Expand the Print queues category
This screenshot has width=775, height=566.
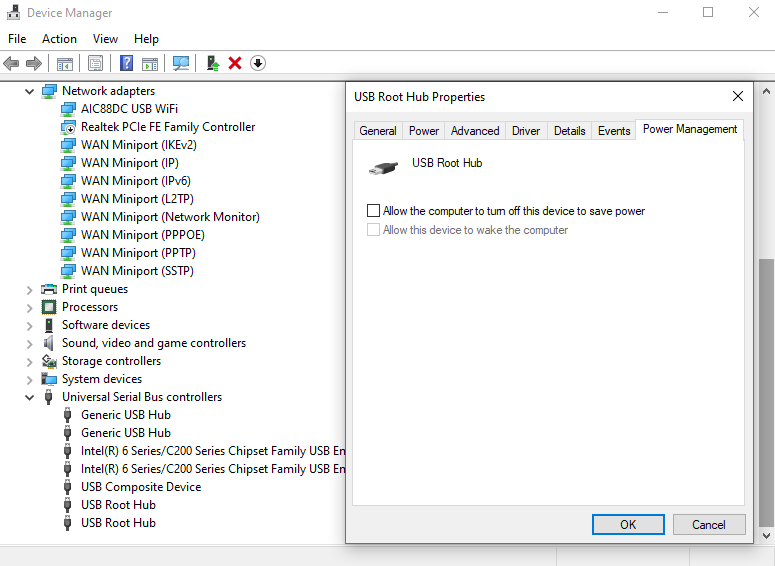point(30,290)
